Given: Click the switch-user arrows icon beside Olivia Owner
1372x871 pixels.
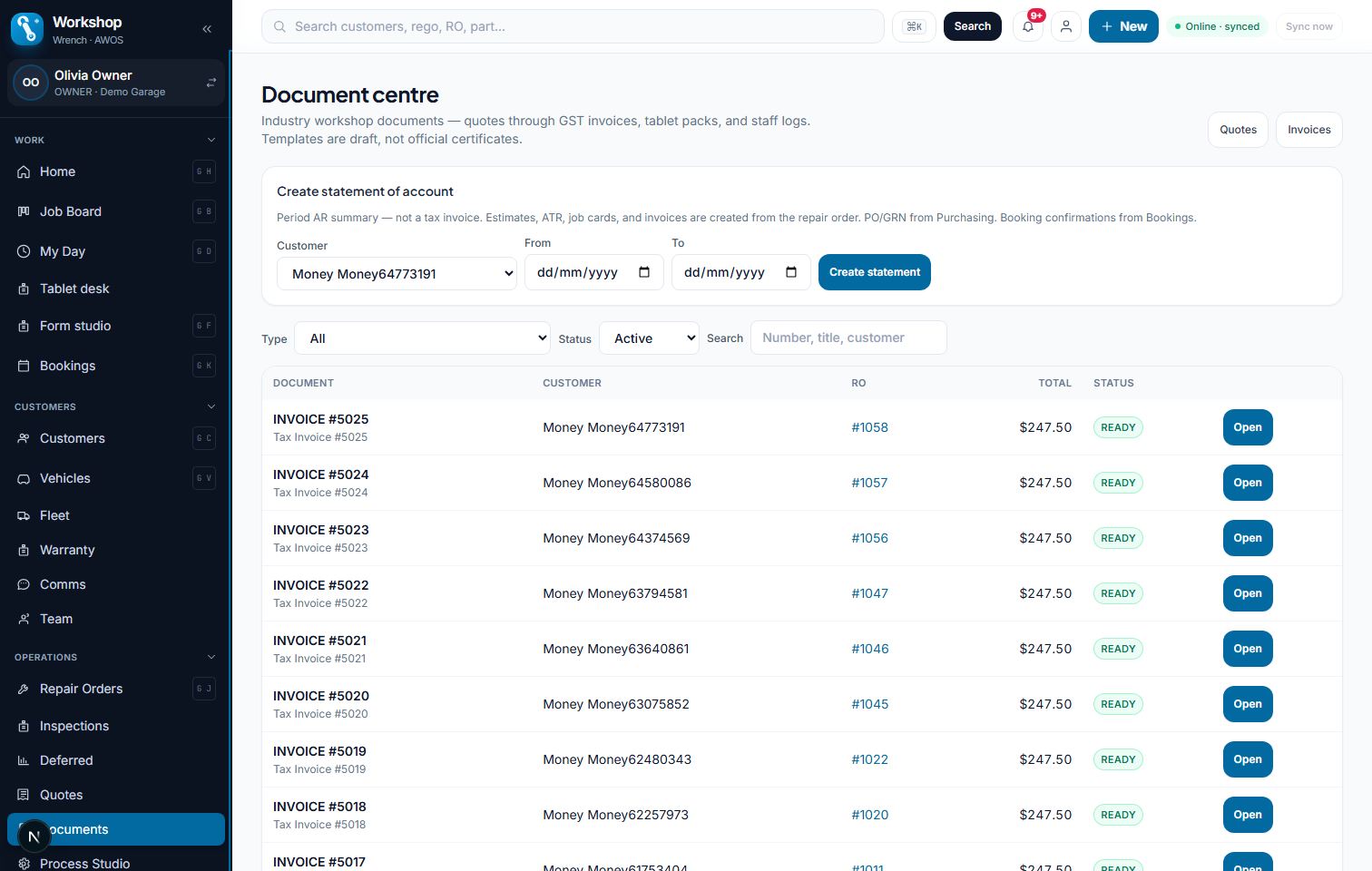Looking at the screenshot, I should [211, 83].
